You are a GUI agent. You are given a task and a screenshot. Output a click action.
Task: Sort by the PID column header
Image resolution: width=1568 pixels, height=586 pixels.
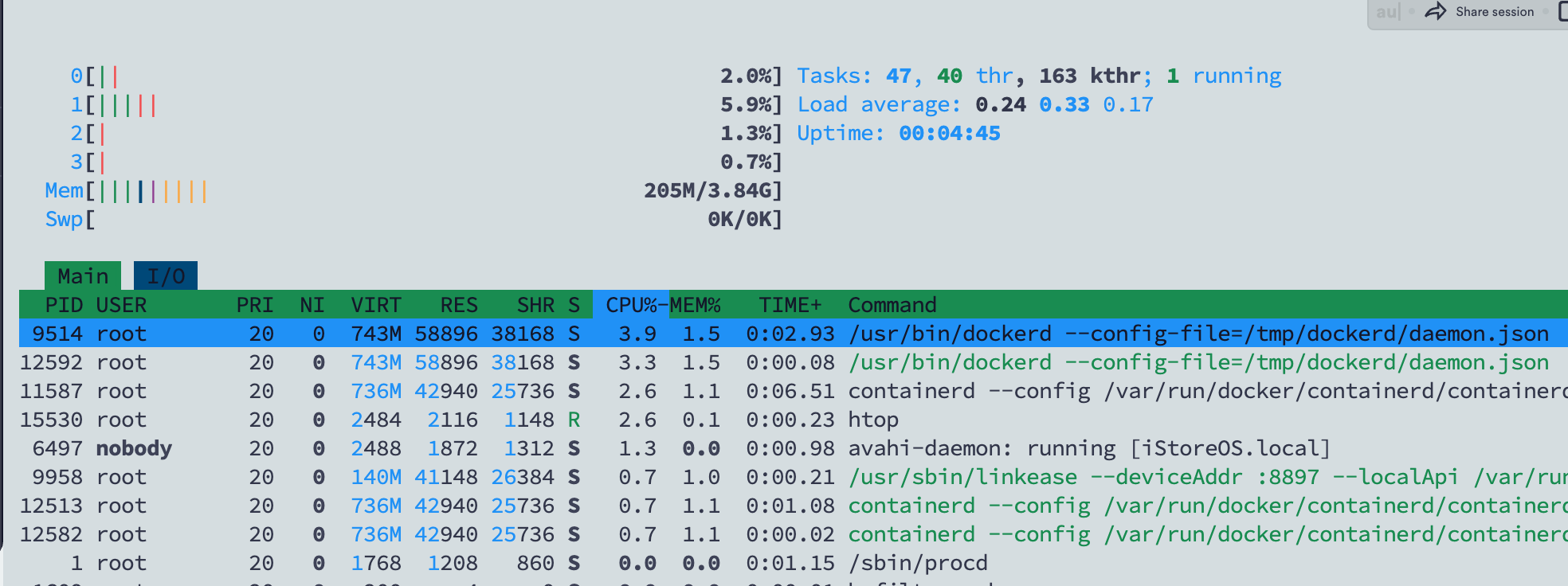64,305
